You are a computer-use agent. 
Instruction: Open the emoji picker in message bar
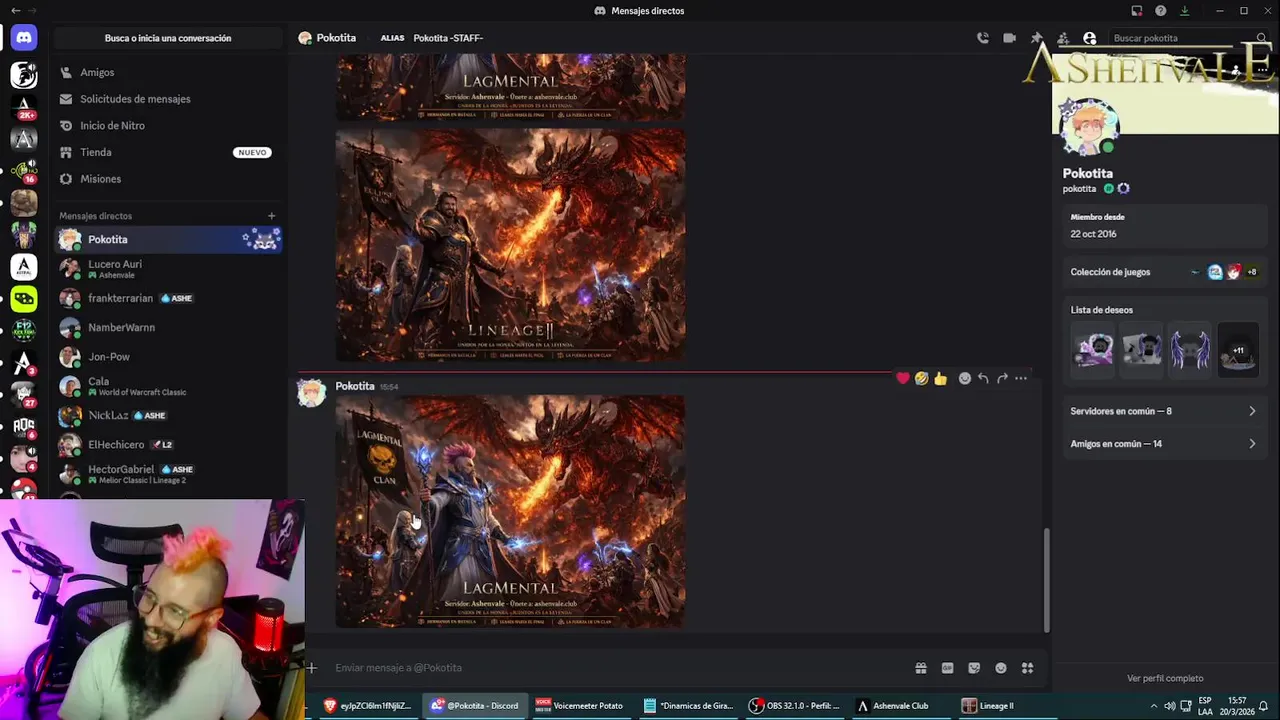point(1001,668)
